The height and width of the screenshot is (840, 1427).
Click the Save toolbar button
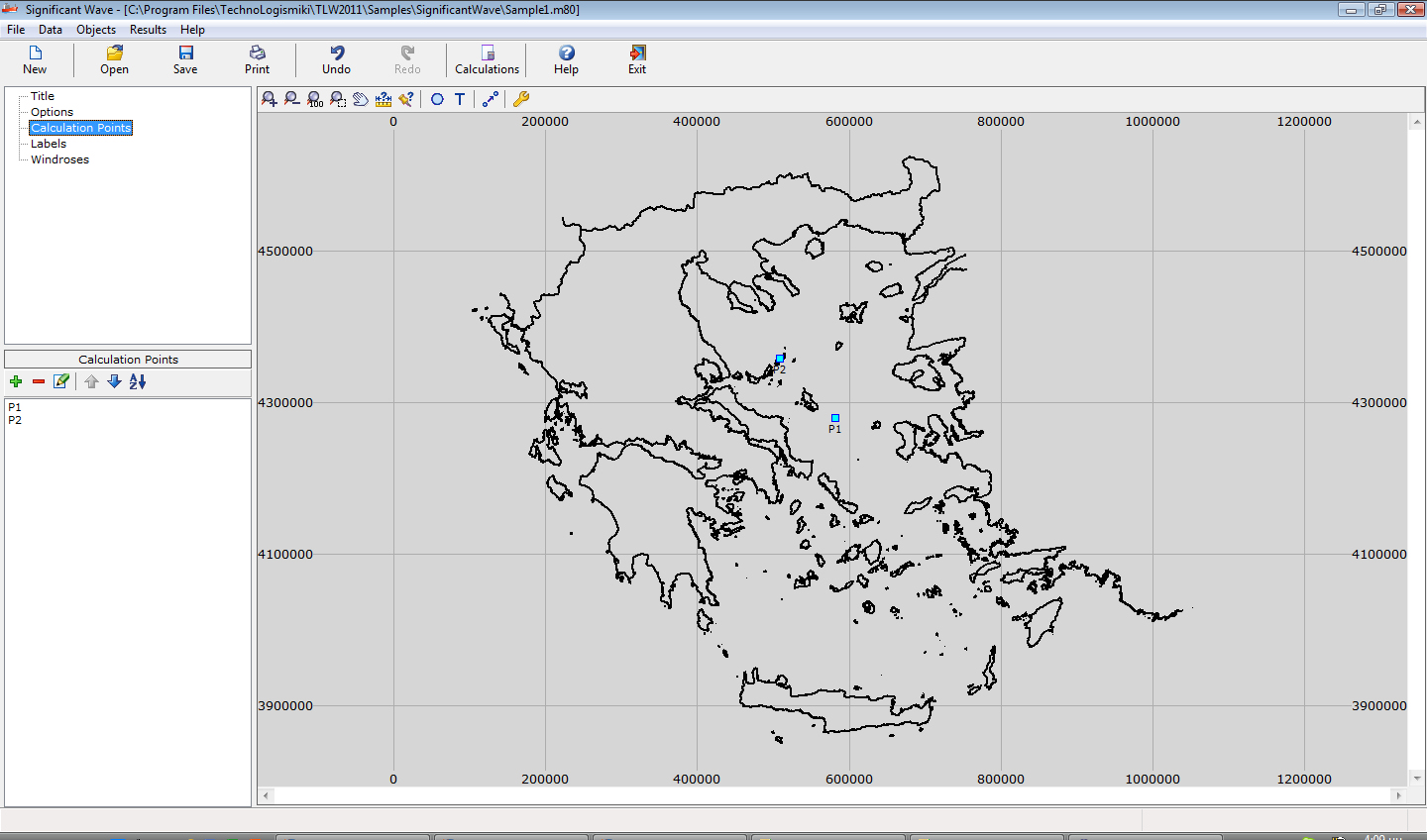pyautogui.click(x=185, y=59)
